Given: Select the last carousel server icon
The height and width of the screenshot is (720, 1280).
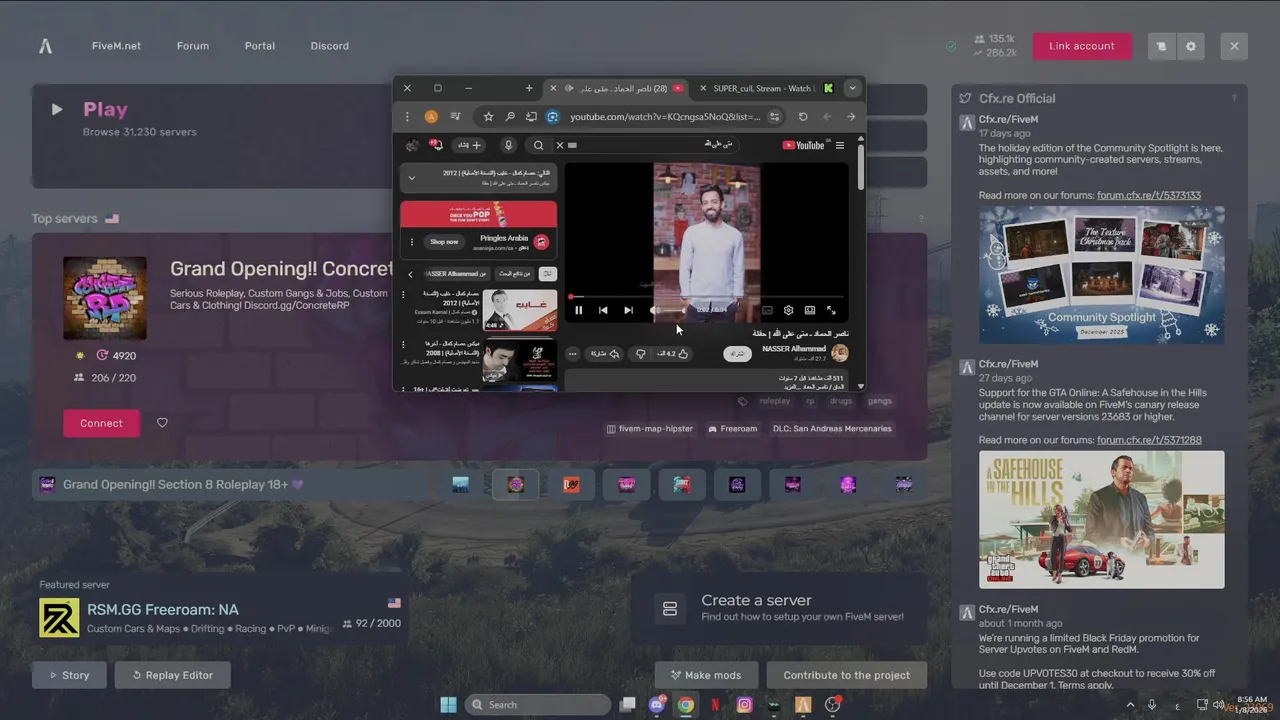Looking at the screenshot, I should click(903, 485).
